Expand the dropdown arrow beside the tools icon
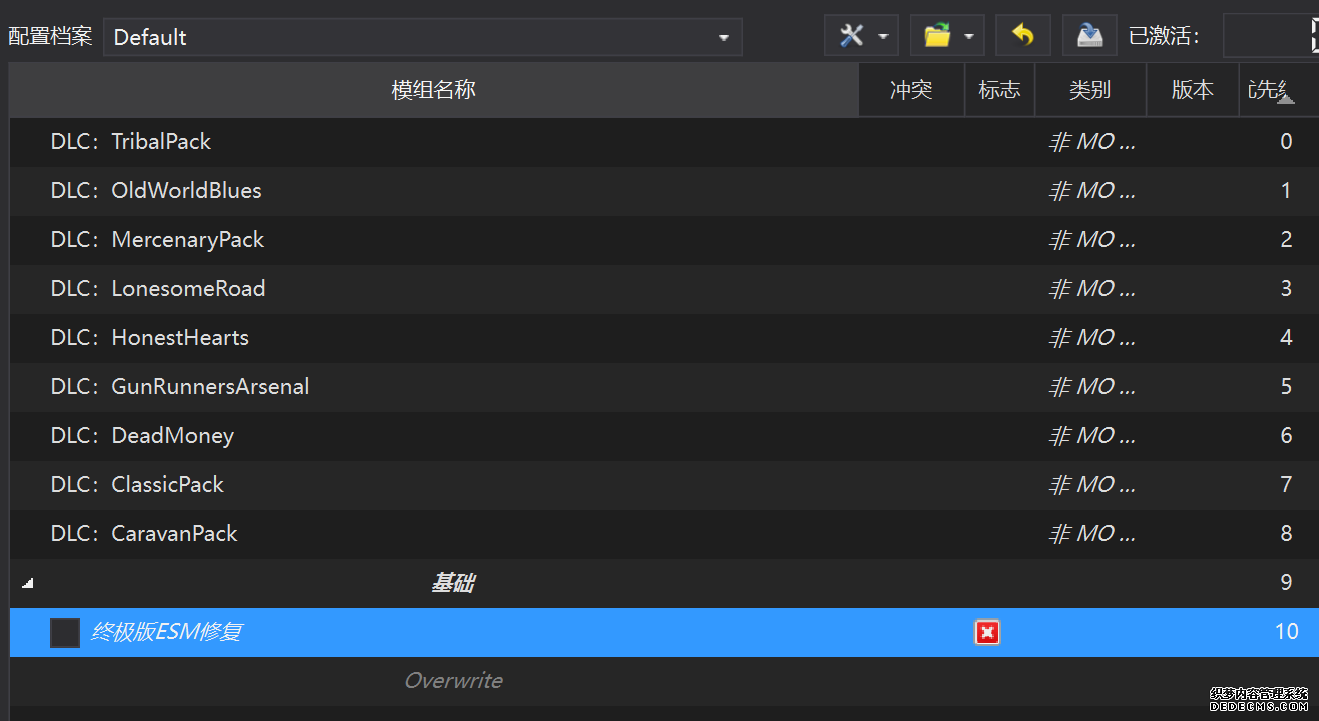The height and width of the screenshot is (721, 1319). click(x=883, y=37)
